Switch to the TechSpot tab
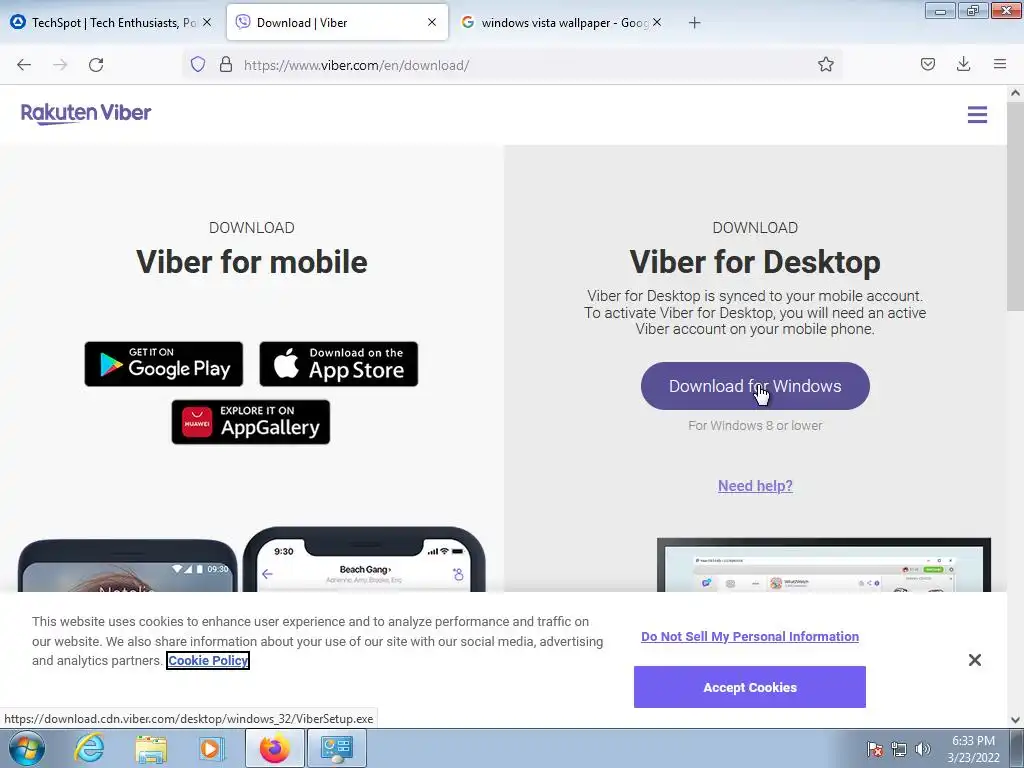 pos(111,23)
